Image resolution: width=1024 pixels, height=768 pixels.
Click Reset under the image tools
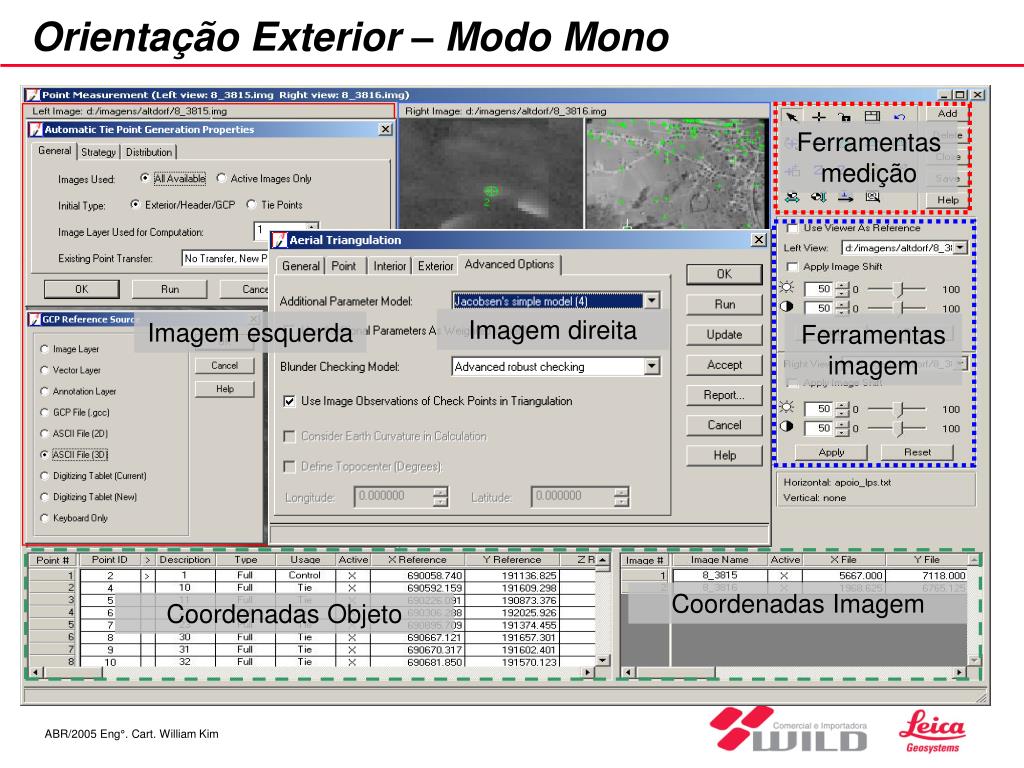[917, 452]
